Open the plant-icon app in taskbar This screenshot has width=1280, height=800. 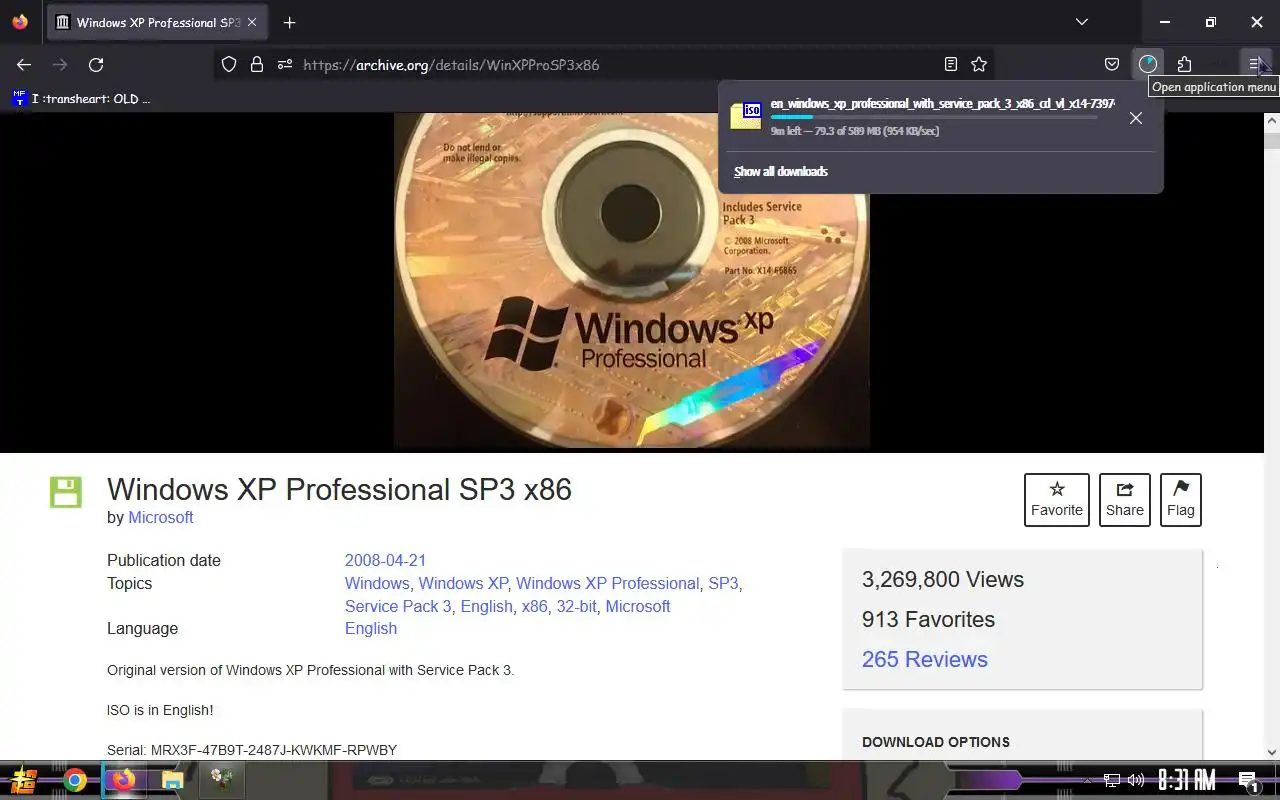point(221,780)
